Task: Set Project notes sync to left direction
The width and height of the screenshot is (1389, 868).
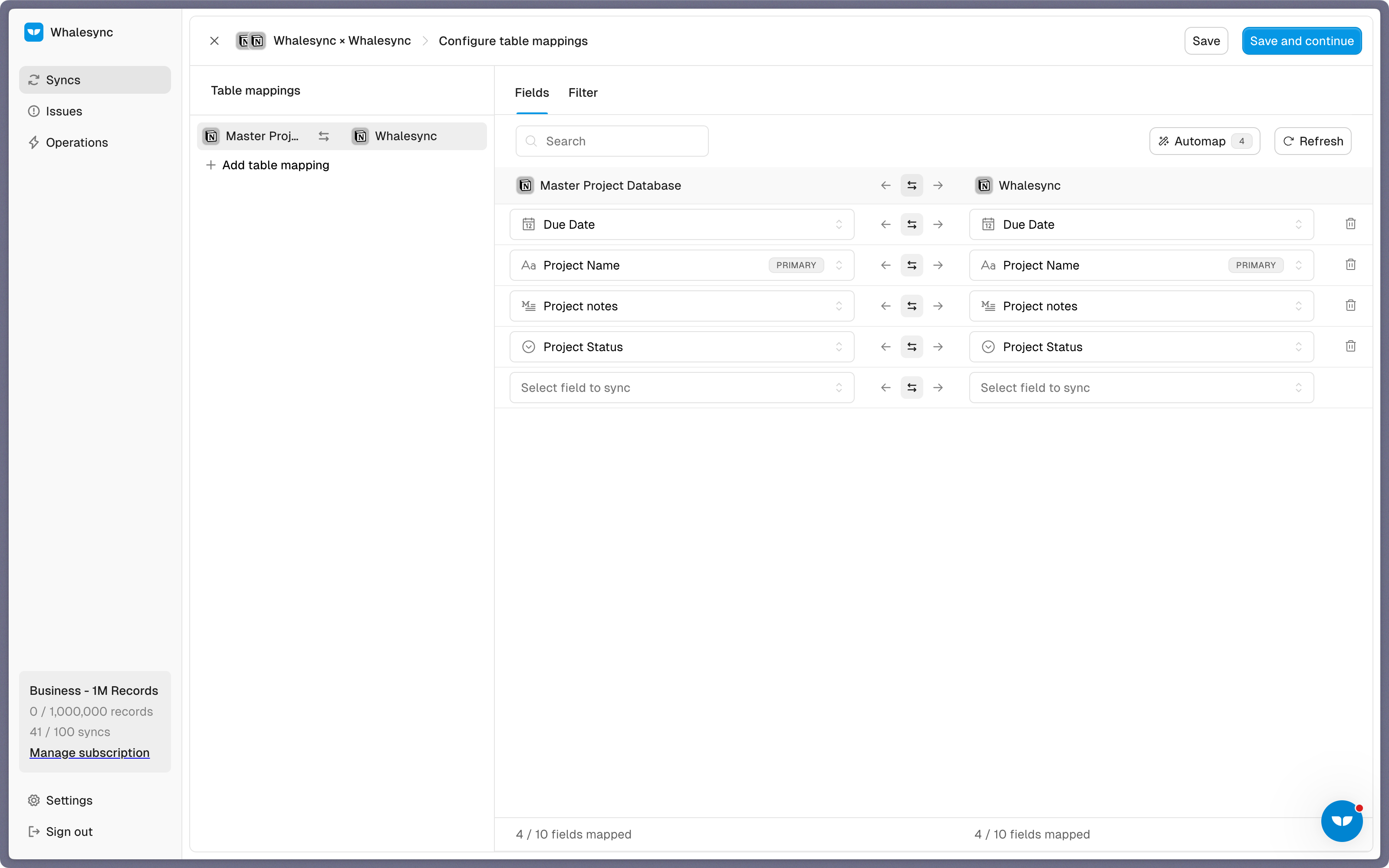Action: tap(885, 306)
